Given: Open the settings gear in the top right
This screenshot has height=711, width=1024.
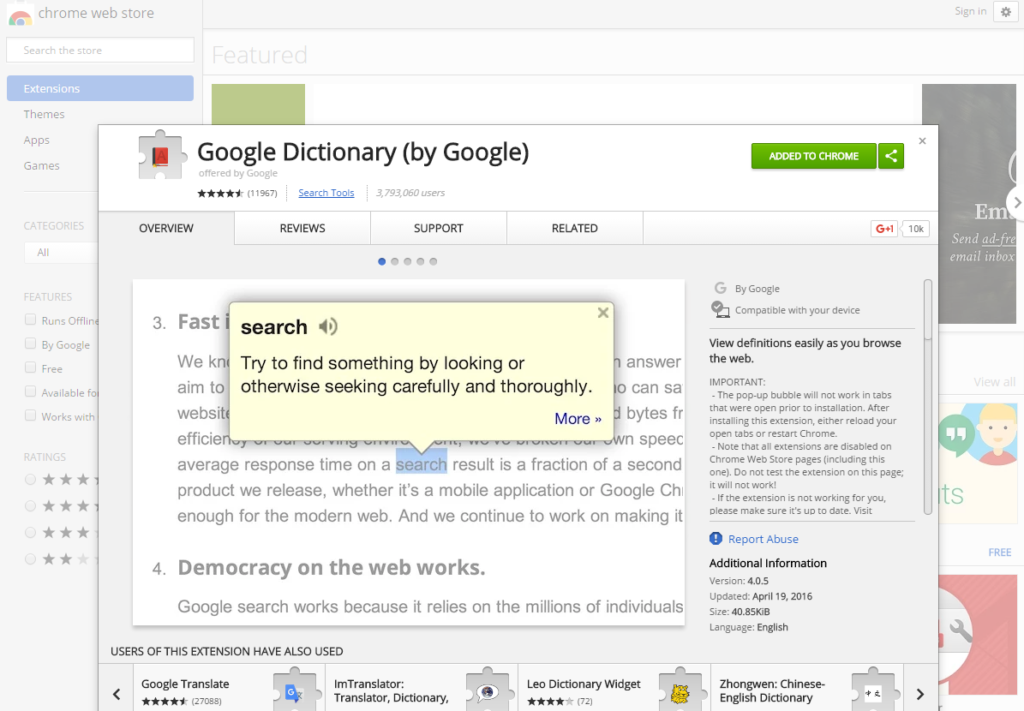Looking at the screenshot, I should [x=1006, y=11].
